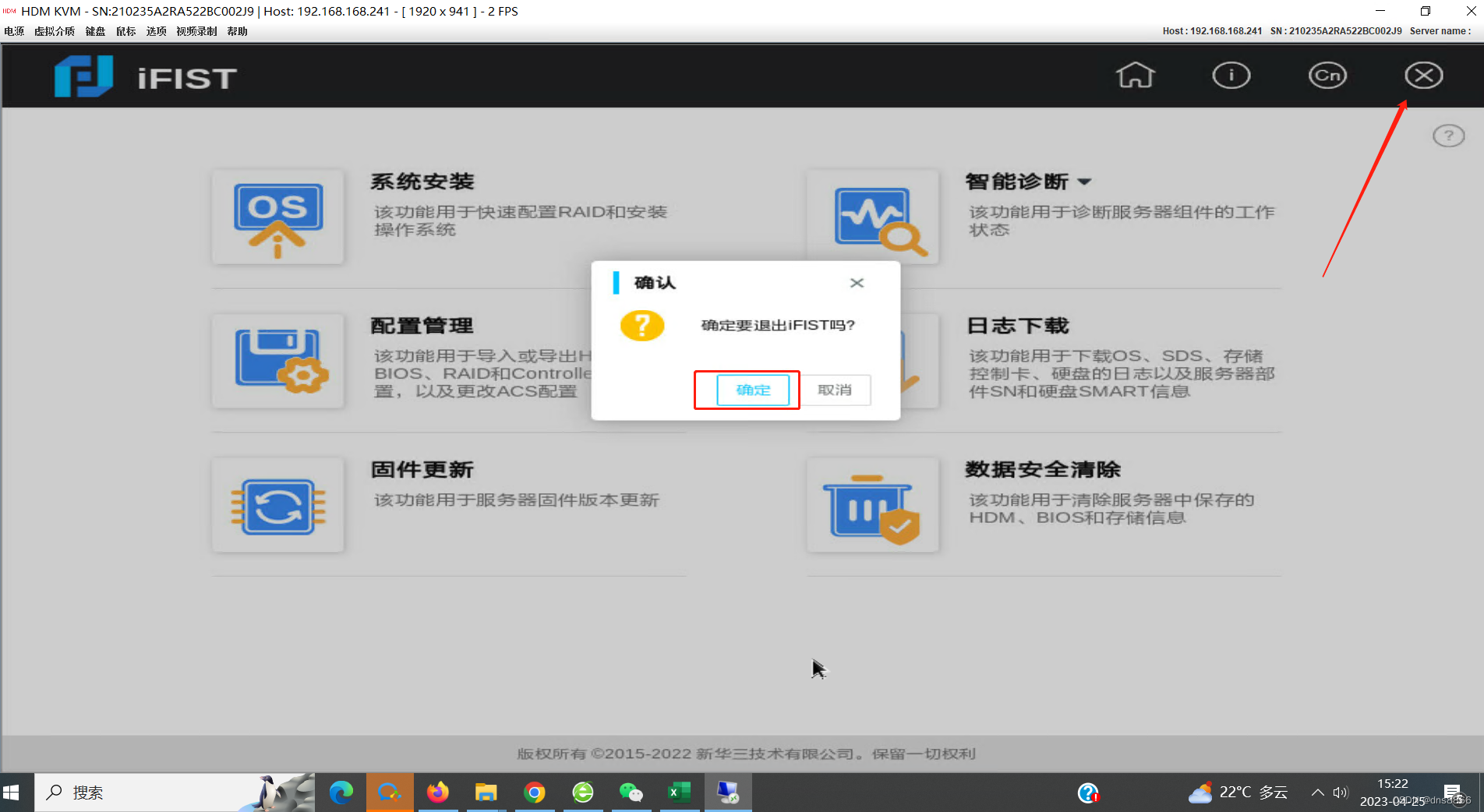
Task: Click the 智能诊断 diagnostics icon
Action: coord(873,217)
